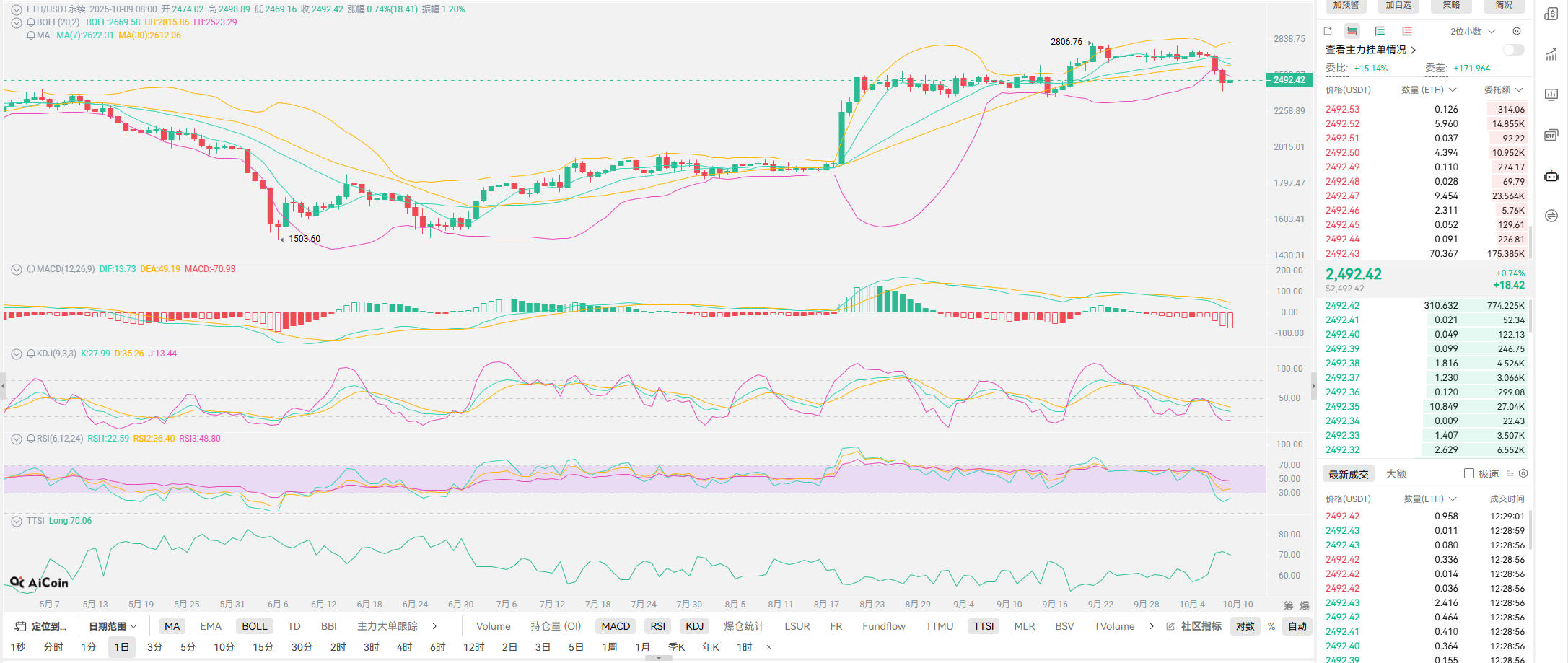Click the trades list filter icon beside 极速
The height and width of the screenshot is (663, 1568).
[1510, 474]
